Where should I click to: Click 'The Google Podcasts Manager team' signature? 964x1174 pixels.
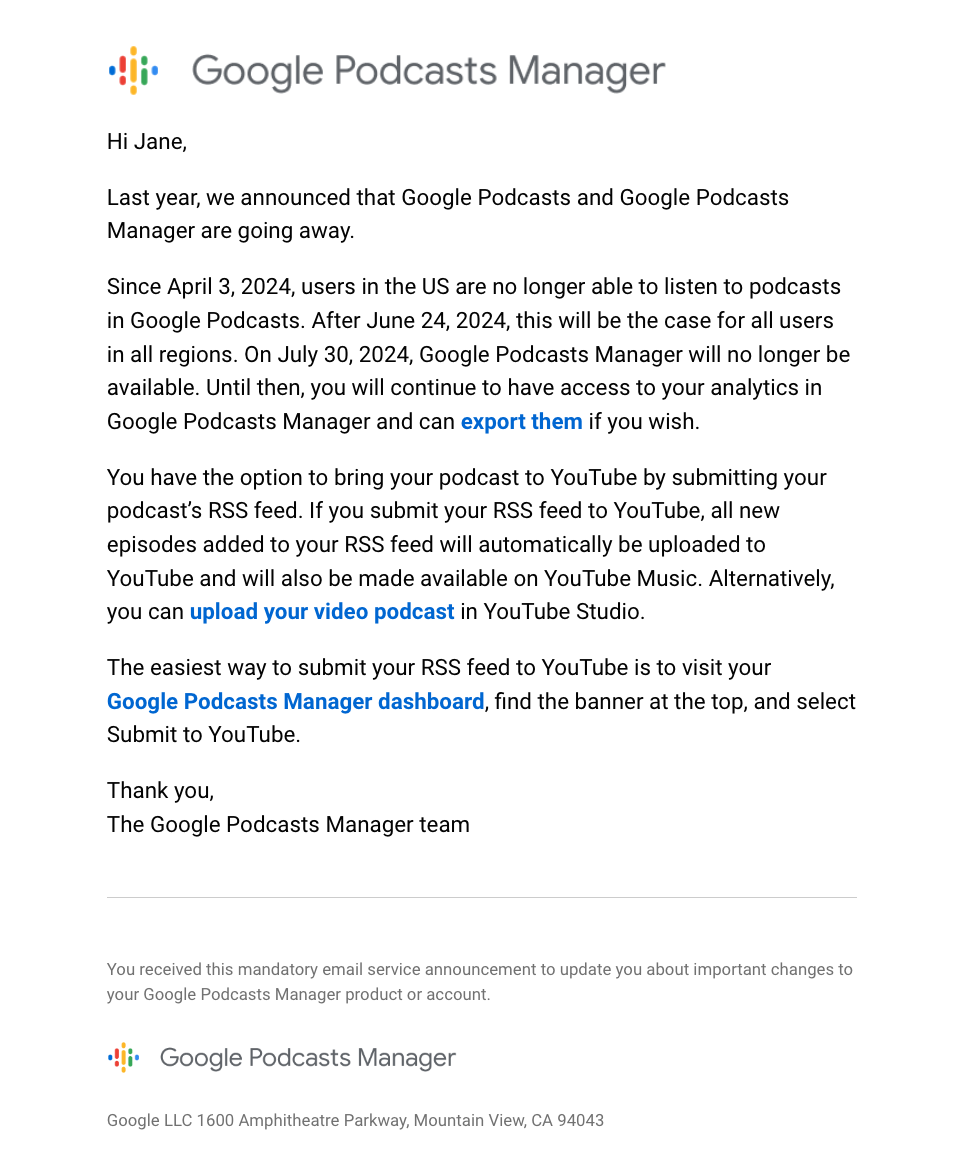click(x=288, y=824)
